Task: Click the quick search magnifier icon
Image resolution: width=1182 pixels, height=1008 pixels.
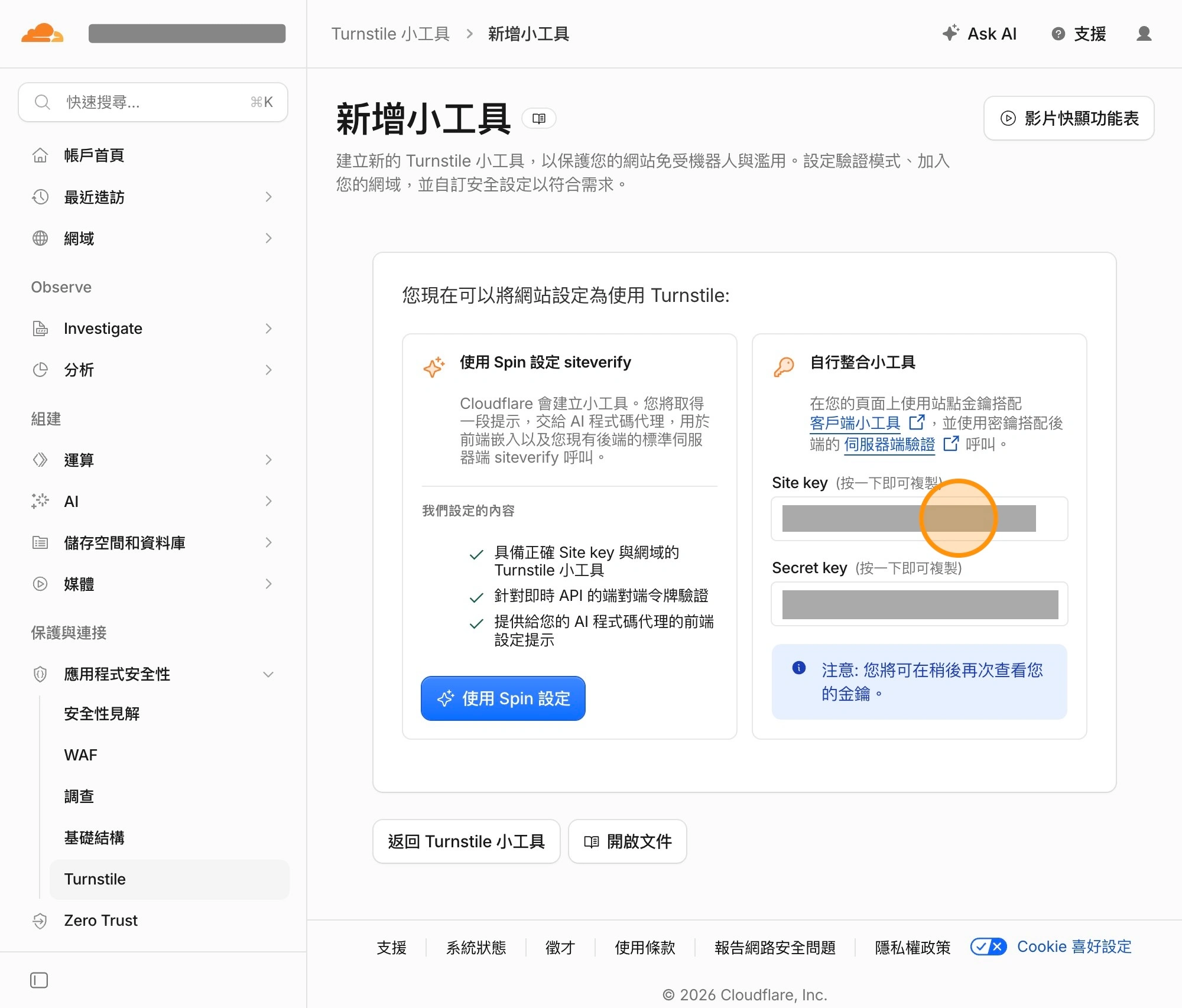Action: 42,102
